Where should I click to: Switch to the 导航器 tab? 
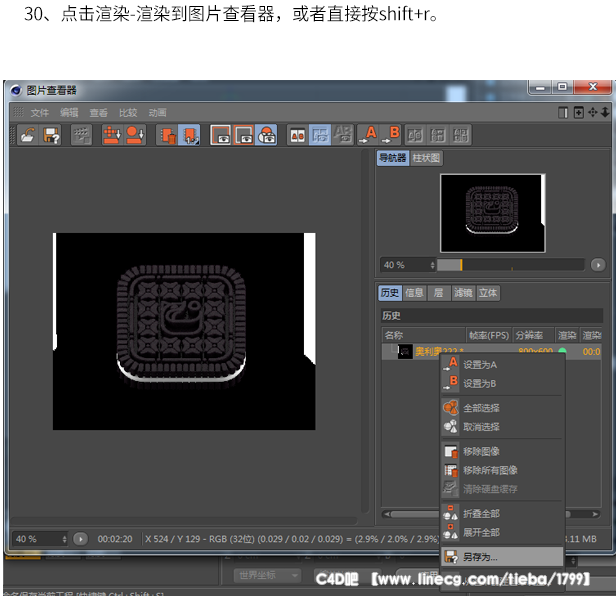(x=393, y=158)
